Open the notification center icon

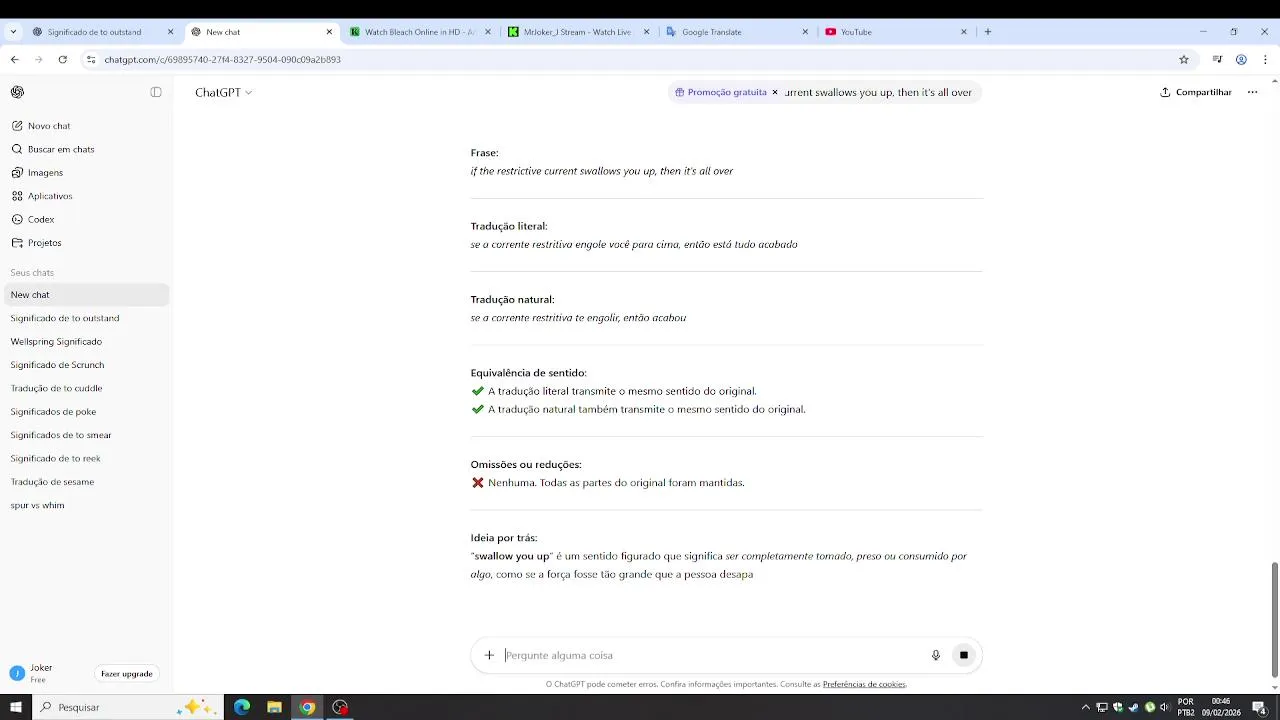[x=1260, y=708]
